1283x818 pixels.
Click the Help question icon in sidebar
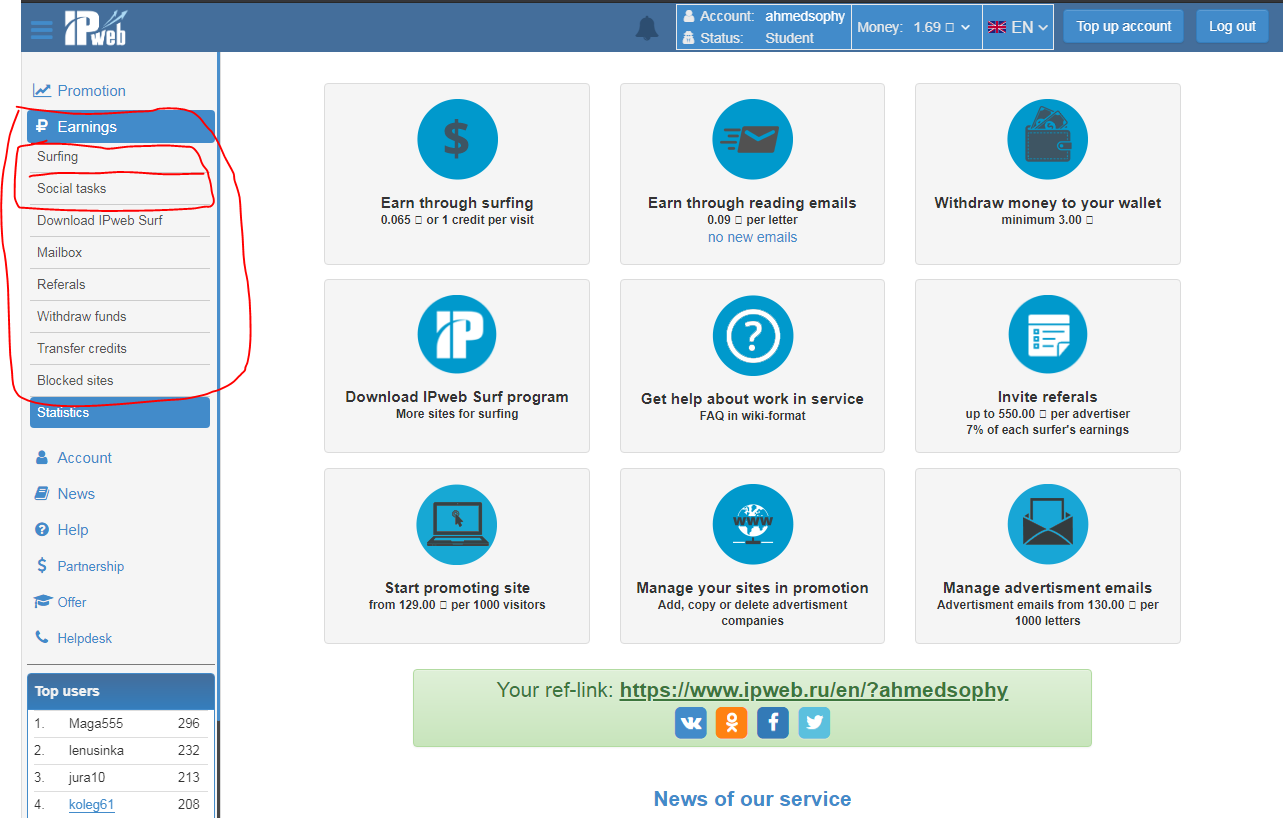coord(42,529)
